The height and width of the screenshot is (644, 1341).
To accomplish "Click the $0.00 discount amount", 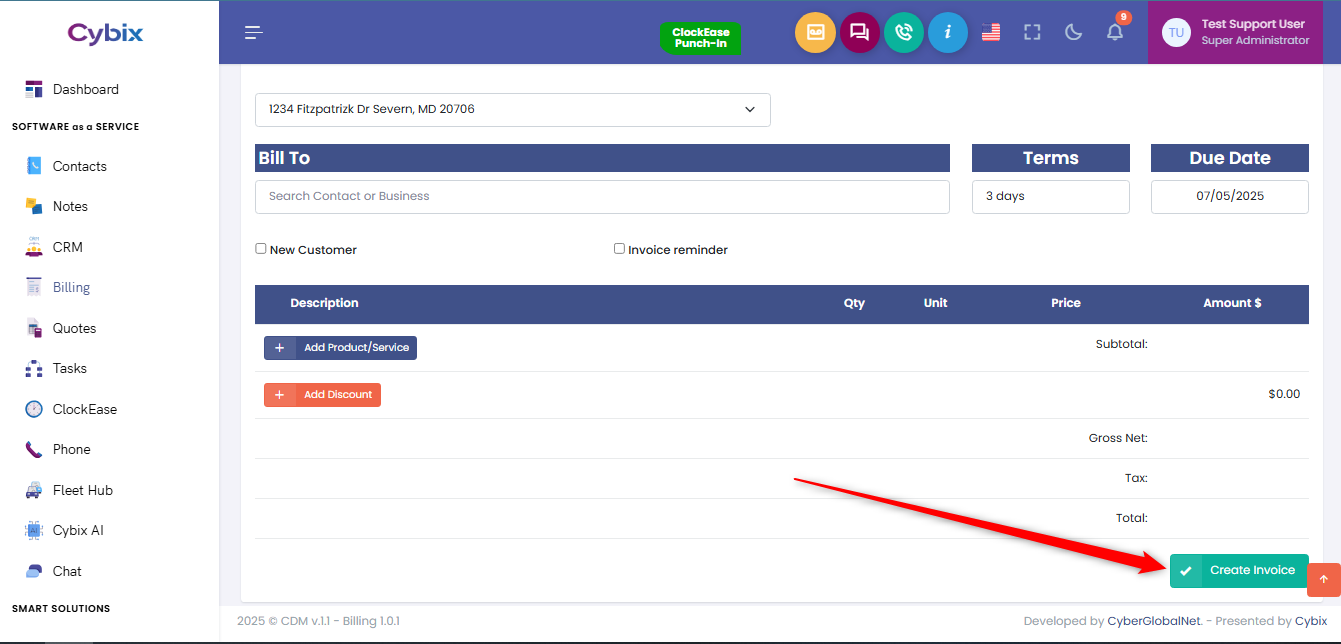I will coord(1284,394).
